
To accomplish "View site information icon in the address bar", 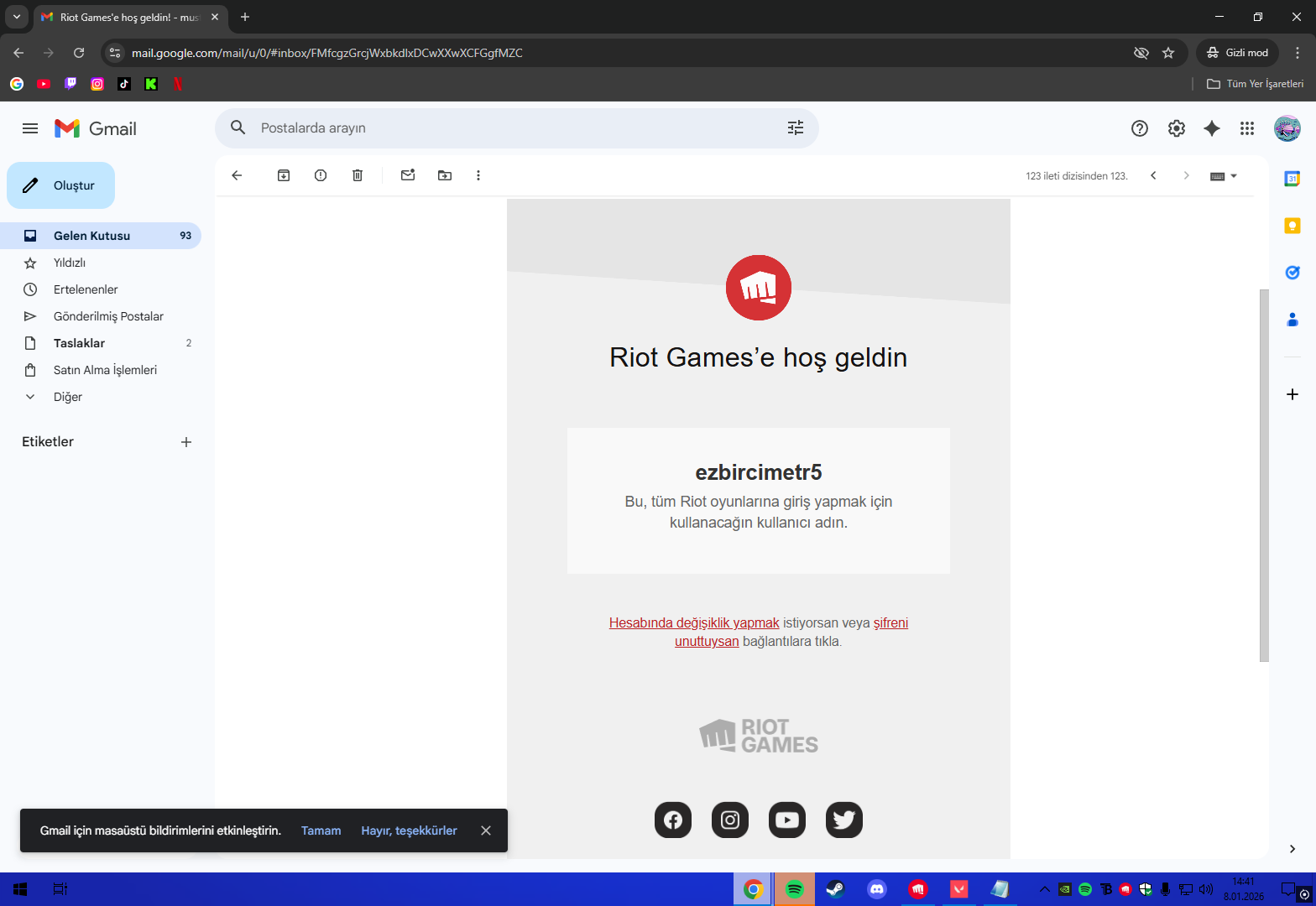I will (116, 53).
